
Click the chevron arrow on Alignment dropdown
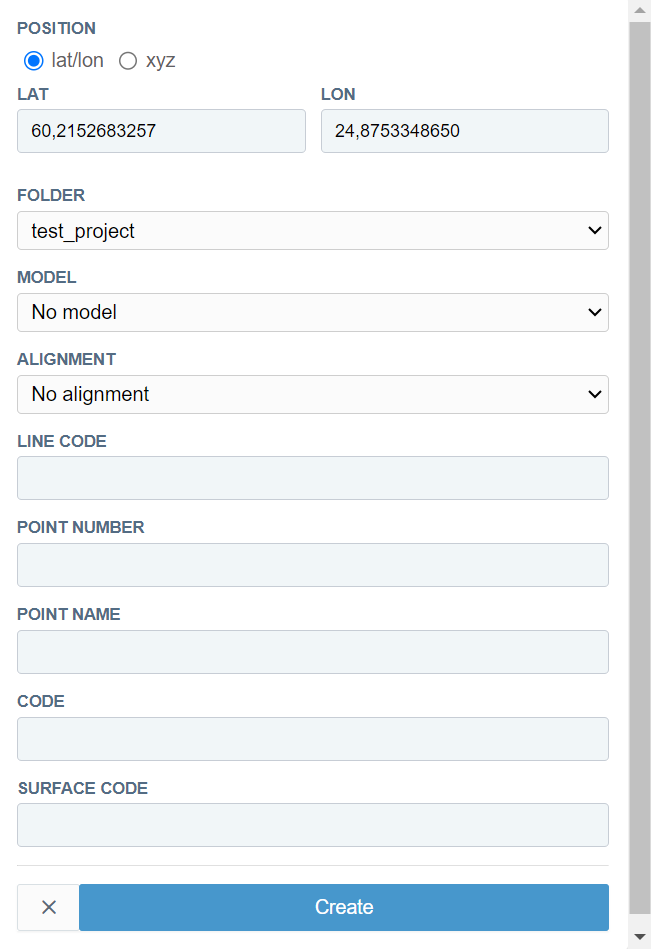(x=595, y=395)
